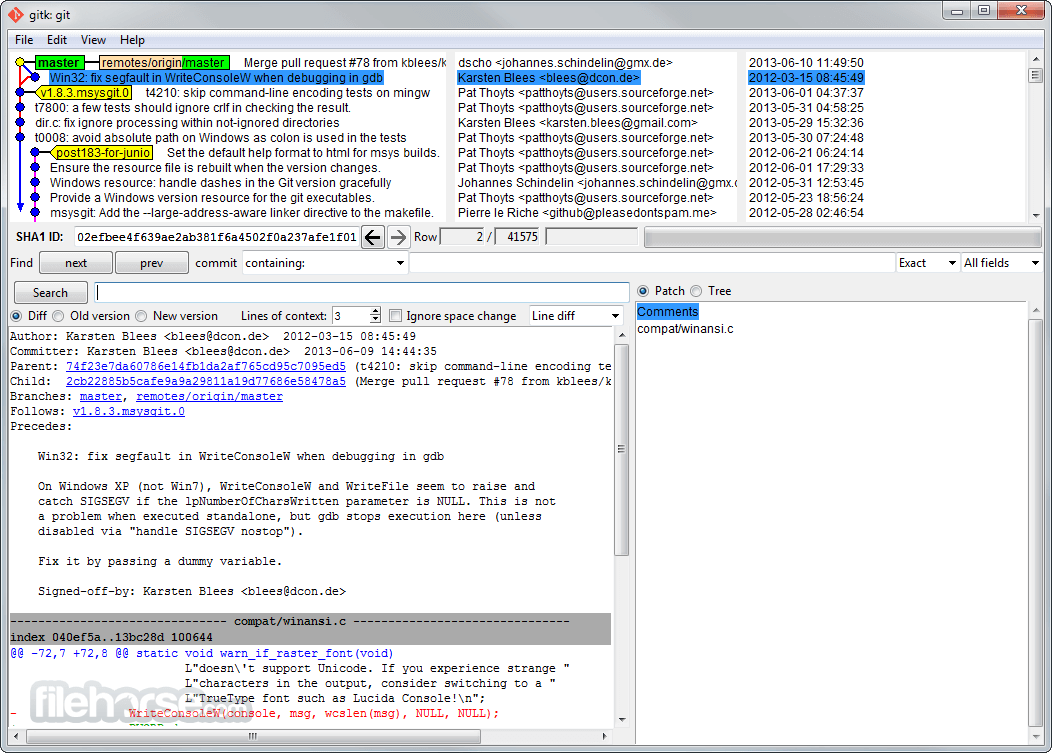
Task: Open the File menu
Action: (24, 40)
